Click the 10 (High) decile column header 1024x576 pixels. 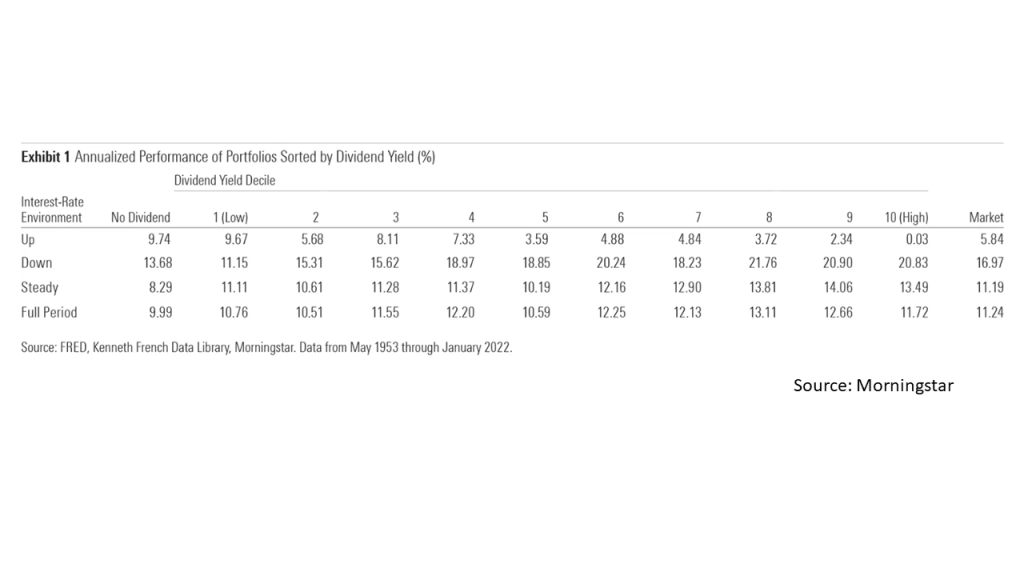(906, 217)
